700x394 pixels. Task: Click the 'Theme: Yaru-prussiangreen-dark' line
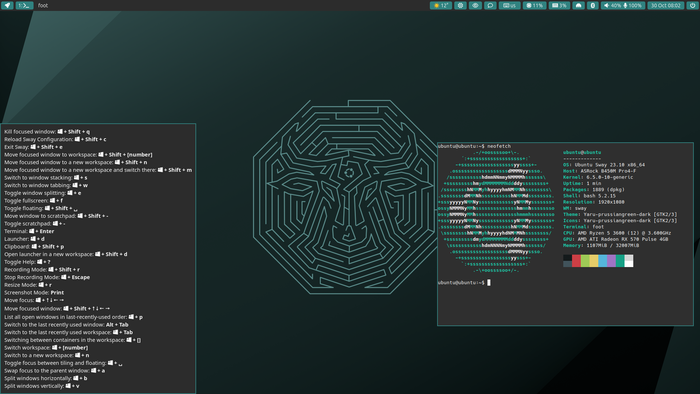(x=620, y=214)
